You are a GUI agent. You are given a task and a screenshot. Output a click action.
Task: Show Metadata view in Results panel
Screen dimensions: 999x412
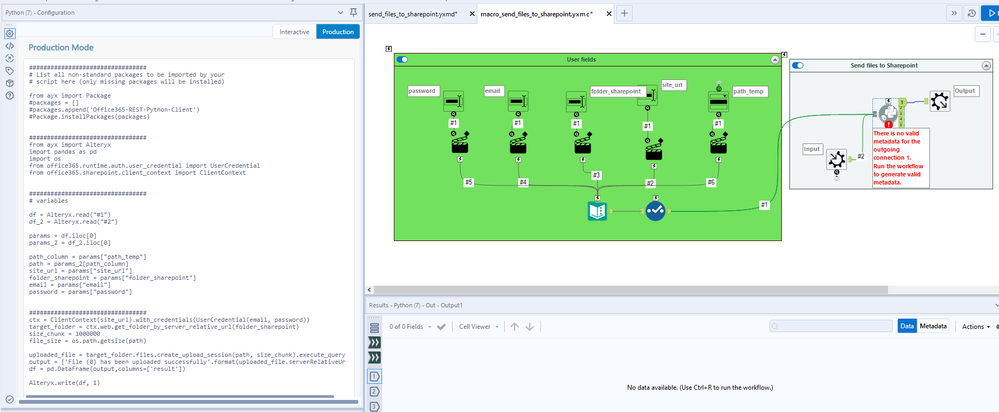pyautogui.click(x=933, y=326)
